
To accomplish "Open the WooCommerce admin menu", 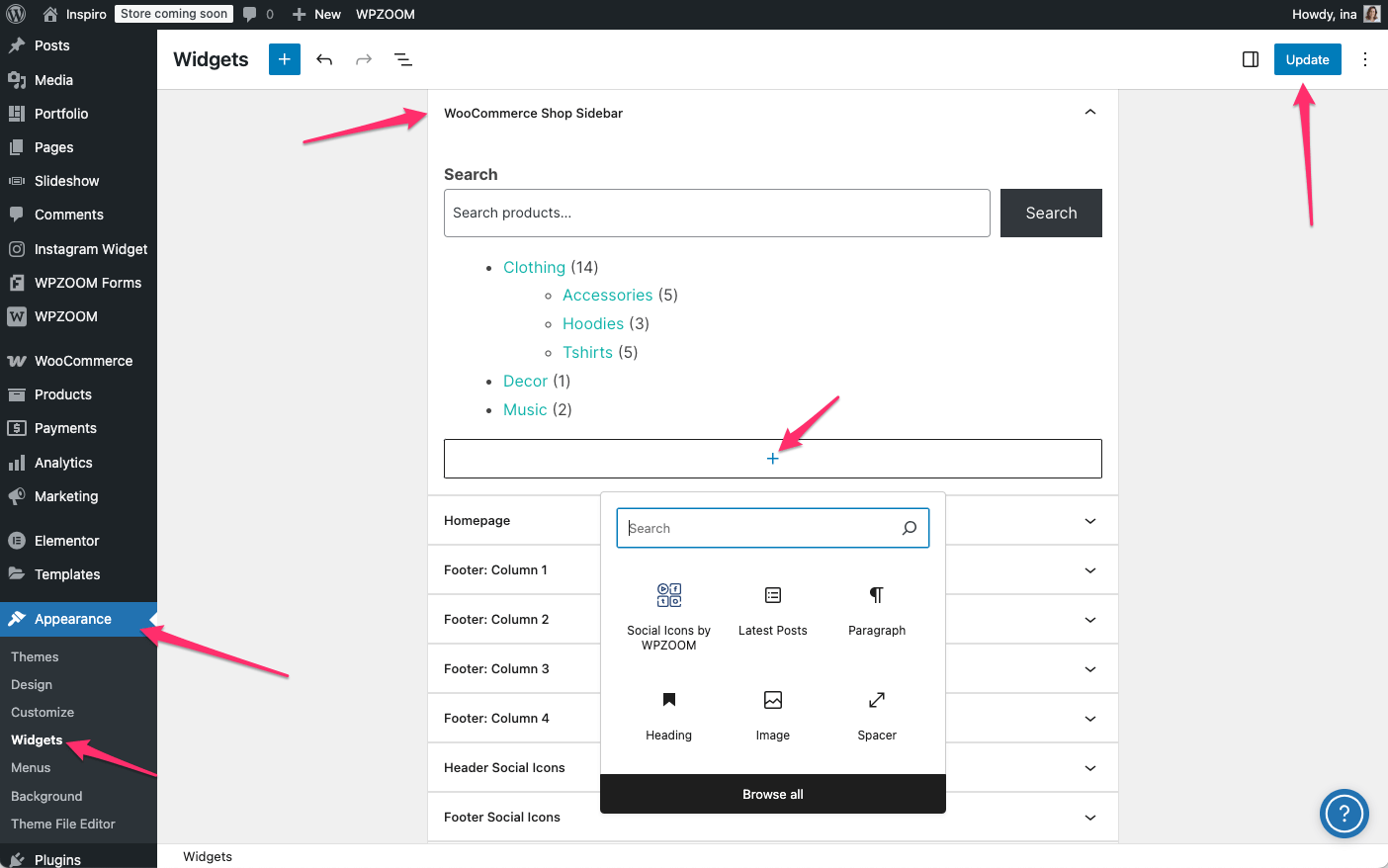I will tap(83, 361).
